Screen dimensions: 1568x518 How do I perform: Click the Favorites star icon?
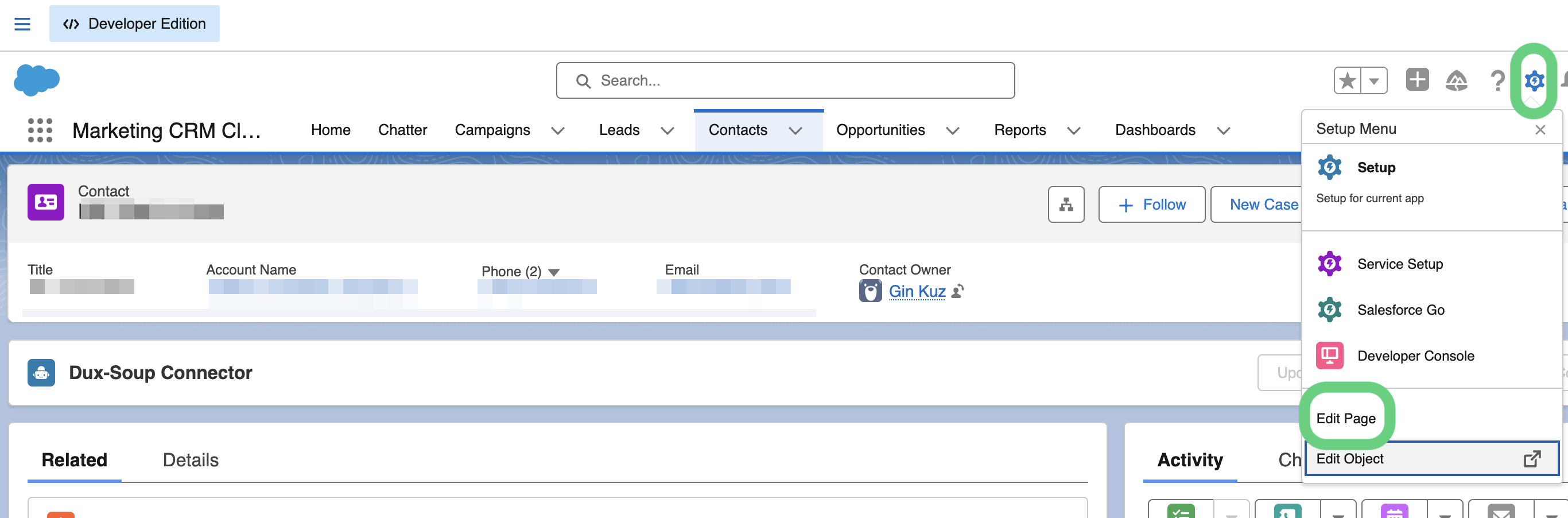pos(1348,80)
